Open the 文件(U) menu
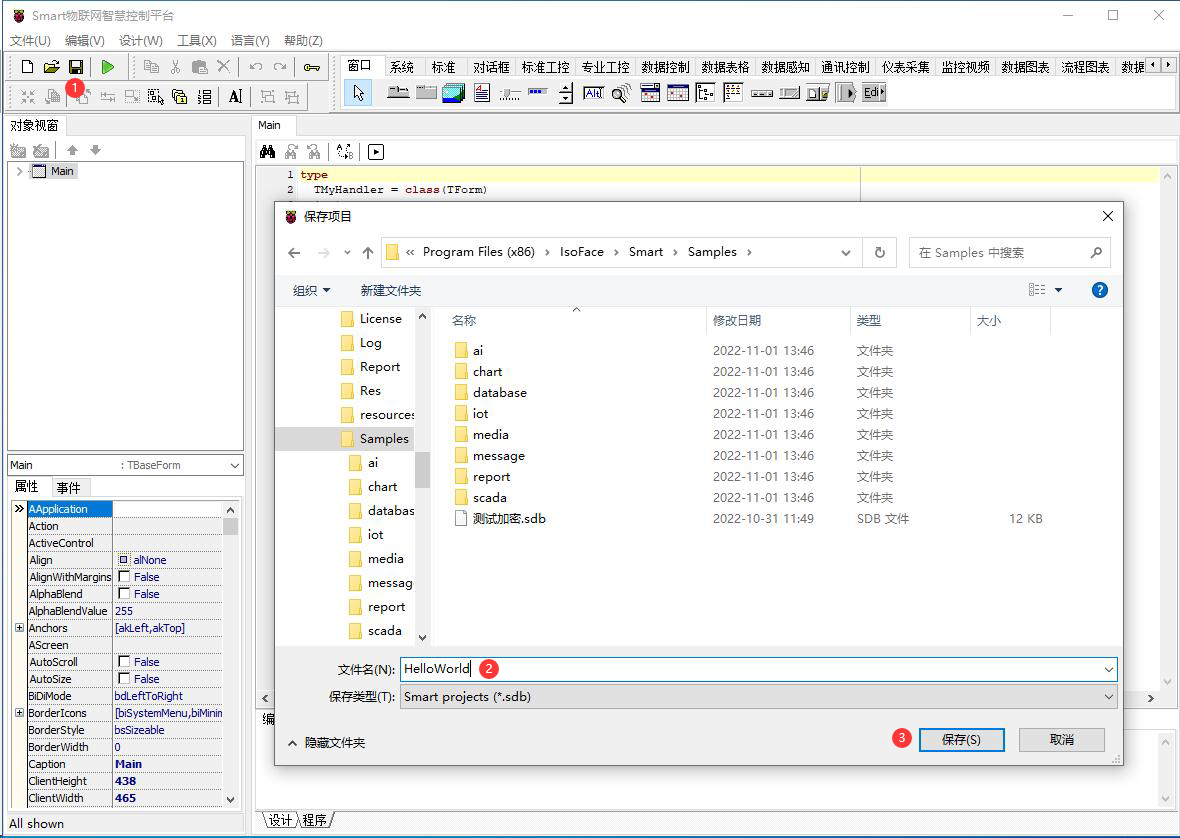 click(x=30, y=41)
